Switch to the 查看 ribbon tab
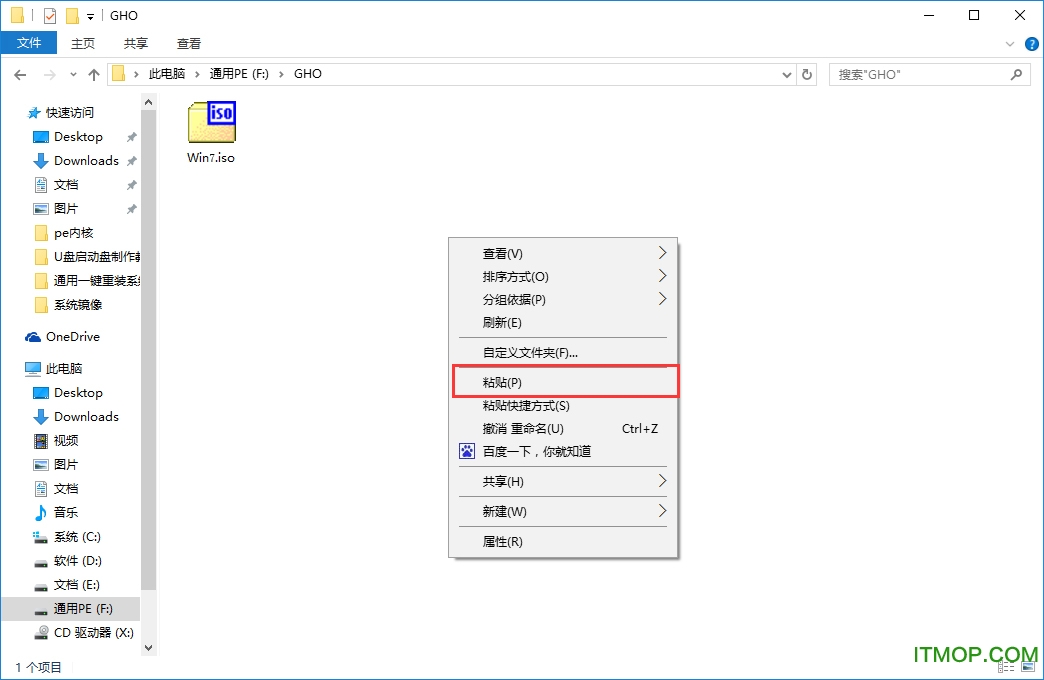Screen dimensions: 1044x680 tap(188, 43)
